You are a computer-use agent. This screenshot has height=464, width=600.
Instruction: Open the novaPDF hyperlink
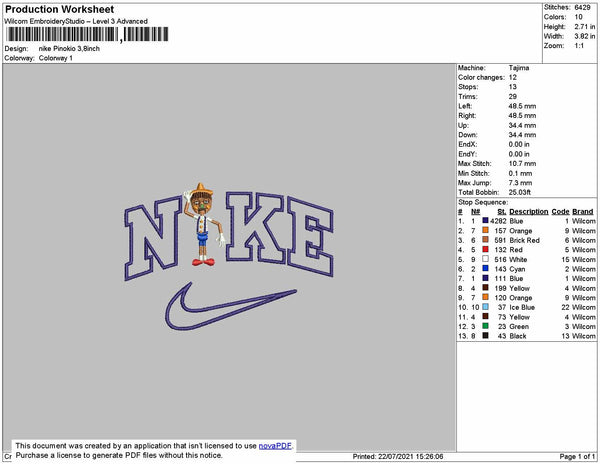pos(275,446)
